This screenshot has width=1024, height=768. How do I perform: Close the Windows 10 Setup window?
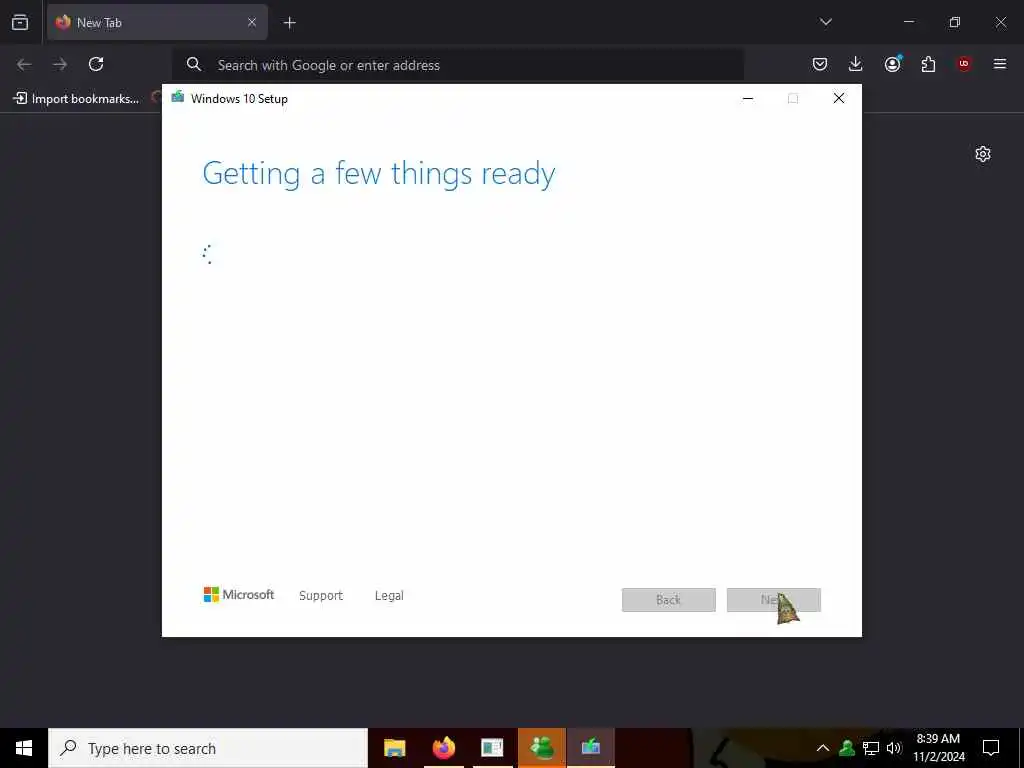839,98
